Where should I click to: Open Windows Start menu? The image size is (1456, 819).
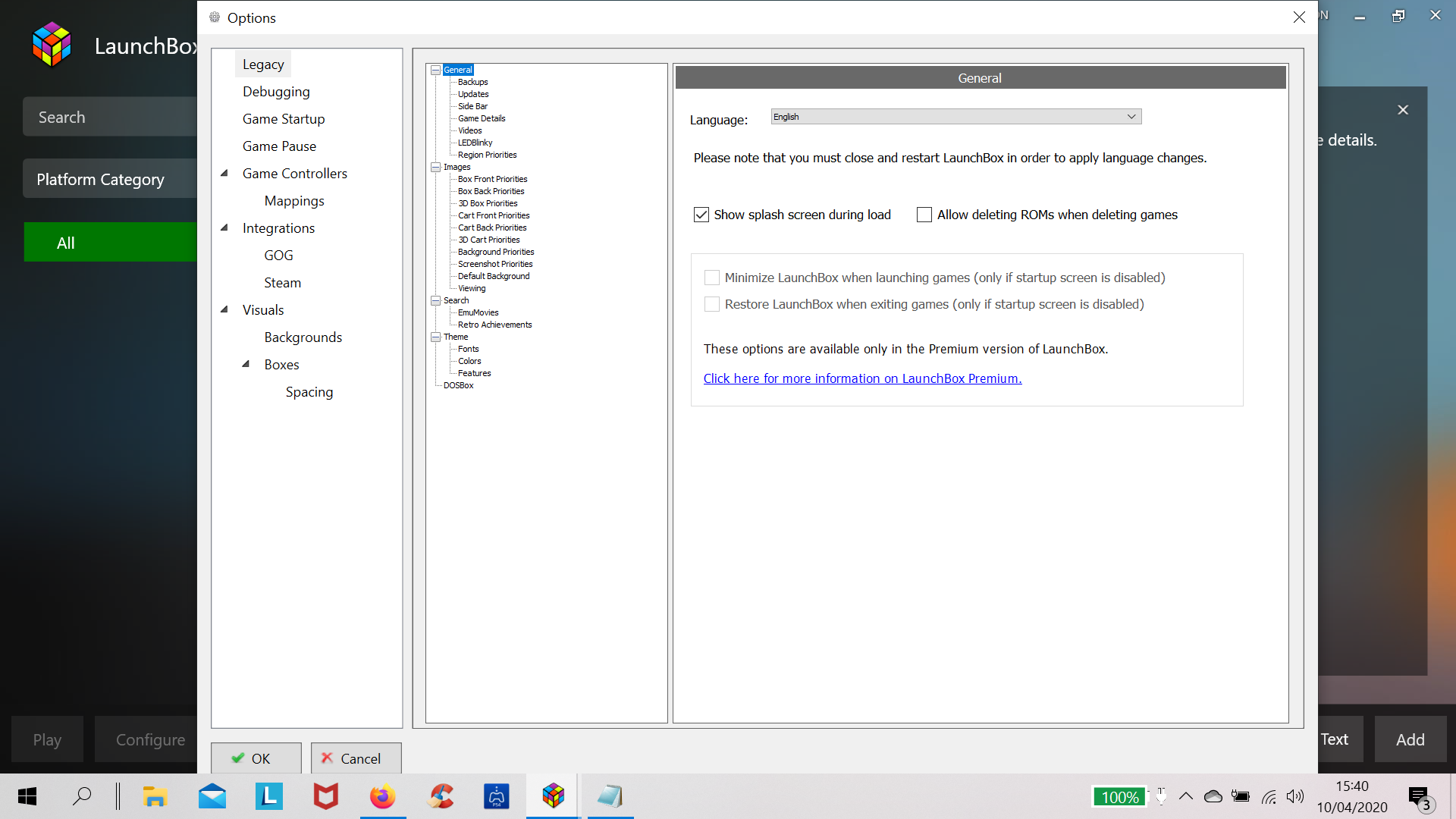tap(27, 796)
